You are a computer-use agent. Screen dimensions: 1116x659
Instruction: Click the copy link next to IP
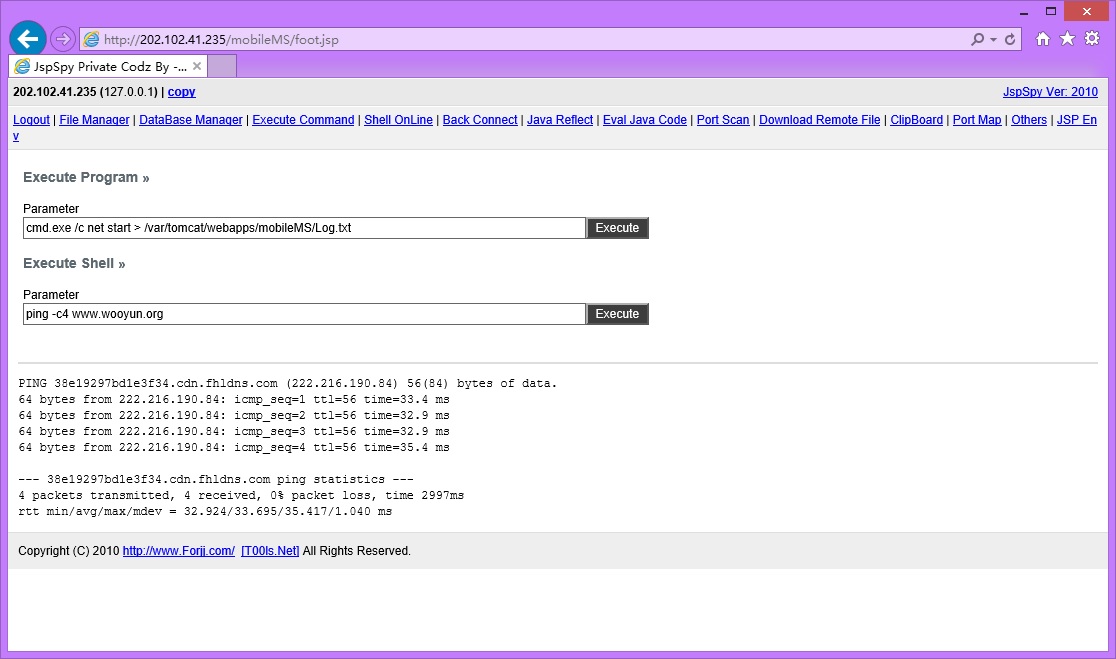(181, 92)
